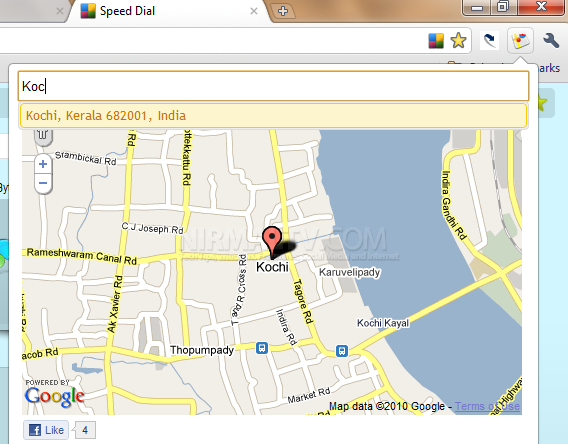Zoom in the map with plus button
This screenshot has height=444, width=568.
coord(43,164)
